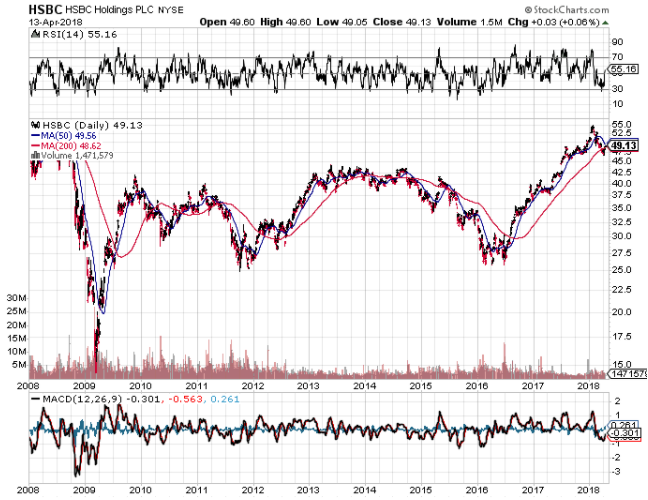Click the 'HSBC Holdings PLC' company name
The width and height of the screenshot is (648, 500).
coord(109,10)
